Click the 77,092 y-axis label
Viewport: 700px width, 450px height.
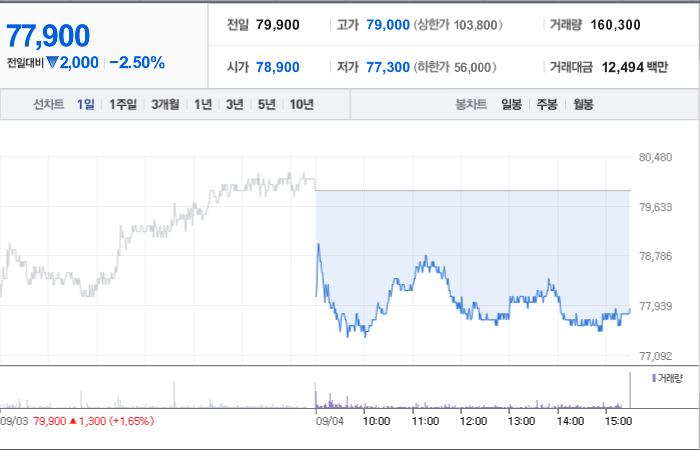click(655, 356)
